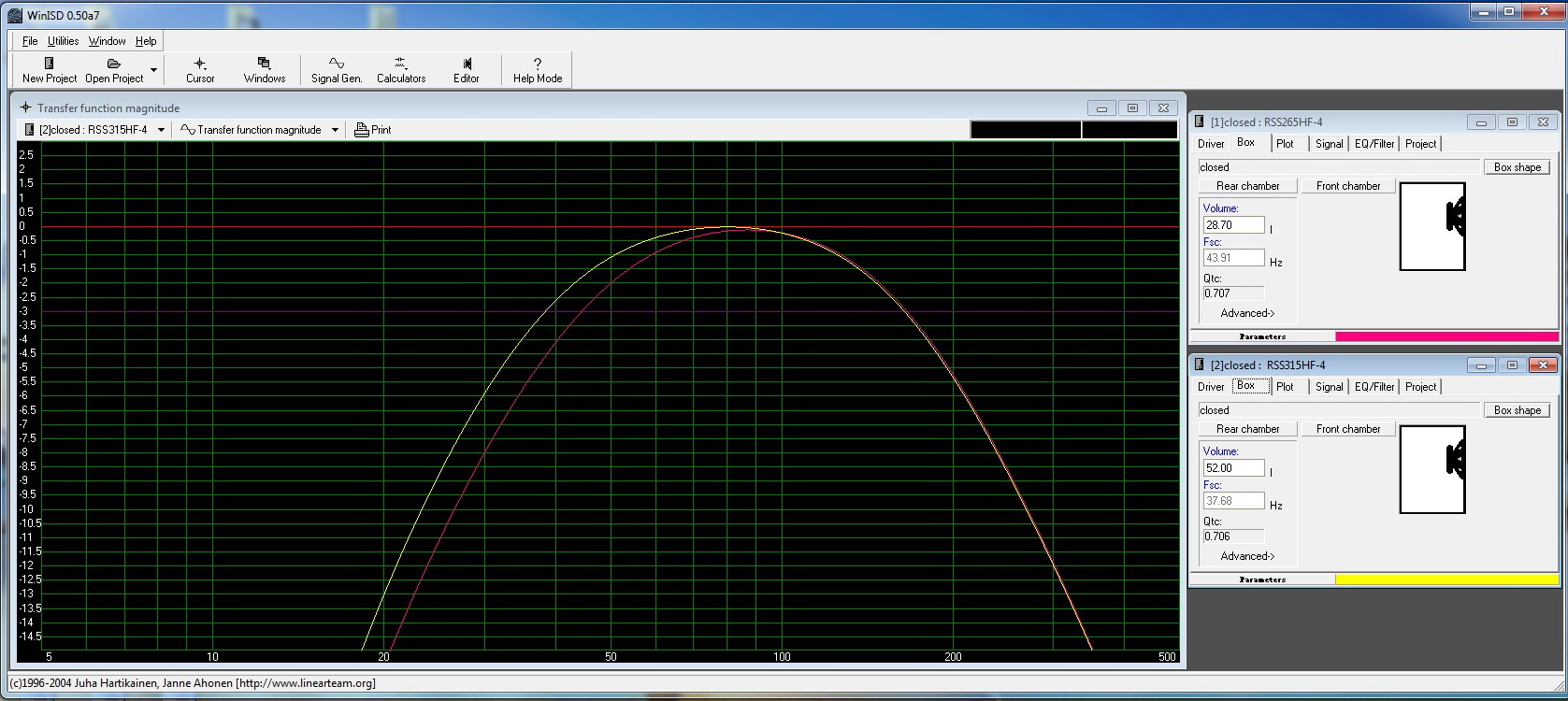The height and width of the screenshot is (701, 1568).
Task: Click closed box diagram in RSS265HF-4 window
Action: pos(1432,226)
